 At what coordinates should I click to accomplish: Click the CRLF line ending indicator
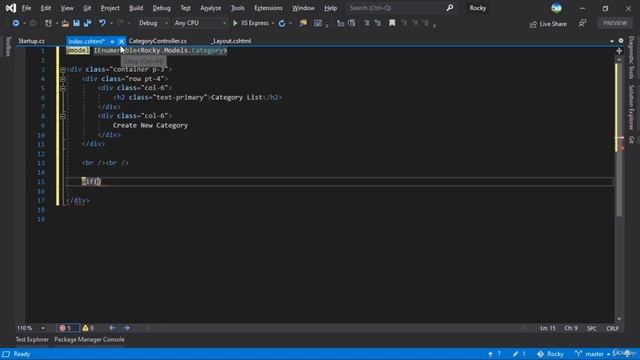(x=613, y=328)
